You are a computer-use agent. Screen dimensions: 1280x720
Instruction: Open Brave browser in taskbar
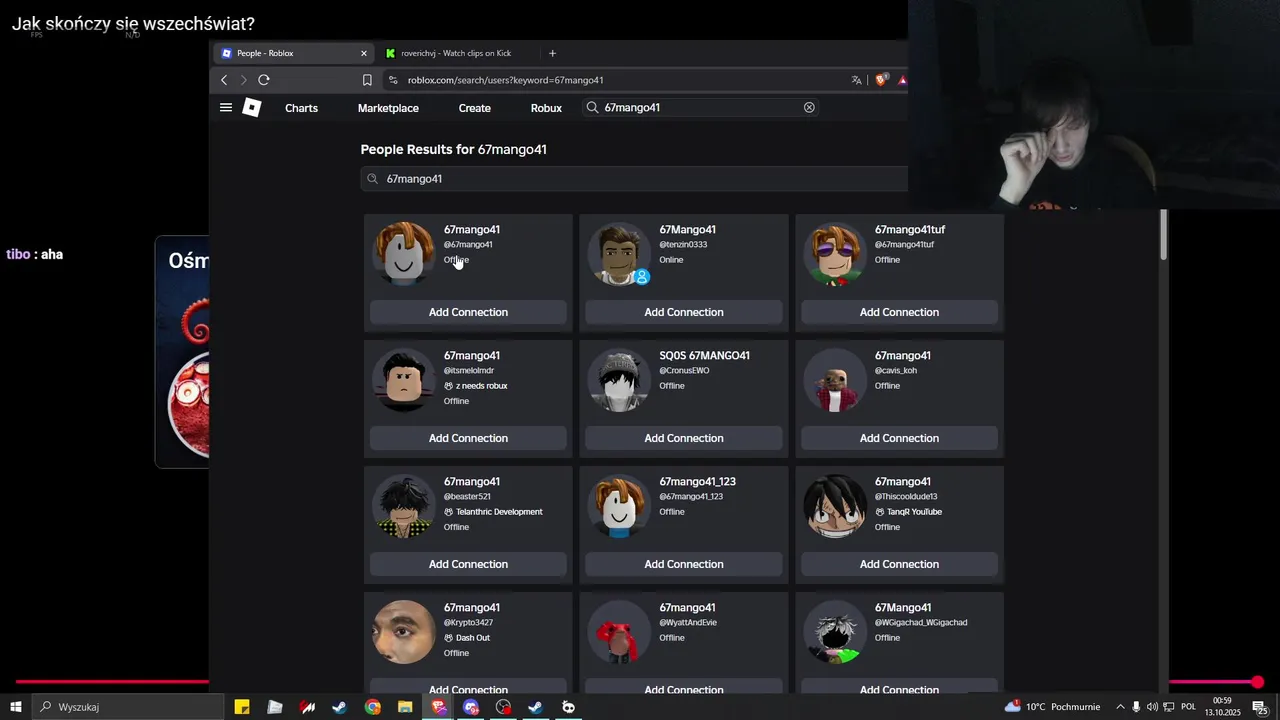pyautogui.click(x=438, y=707)
